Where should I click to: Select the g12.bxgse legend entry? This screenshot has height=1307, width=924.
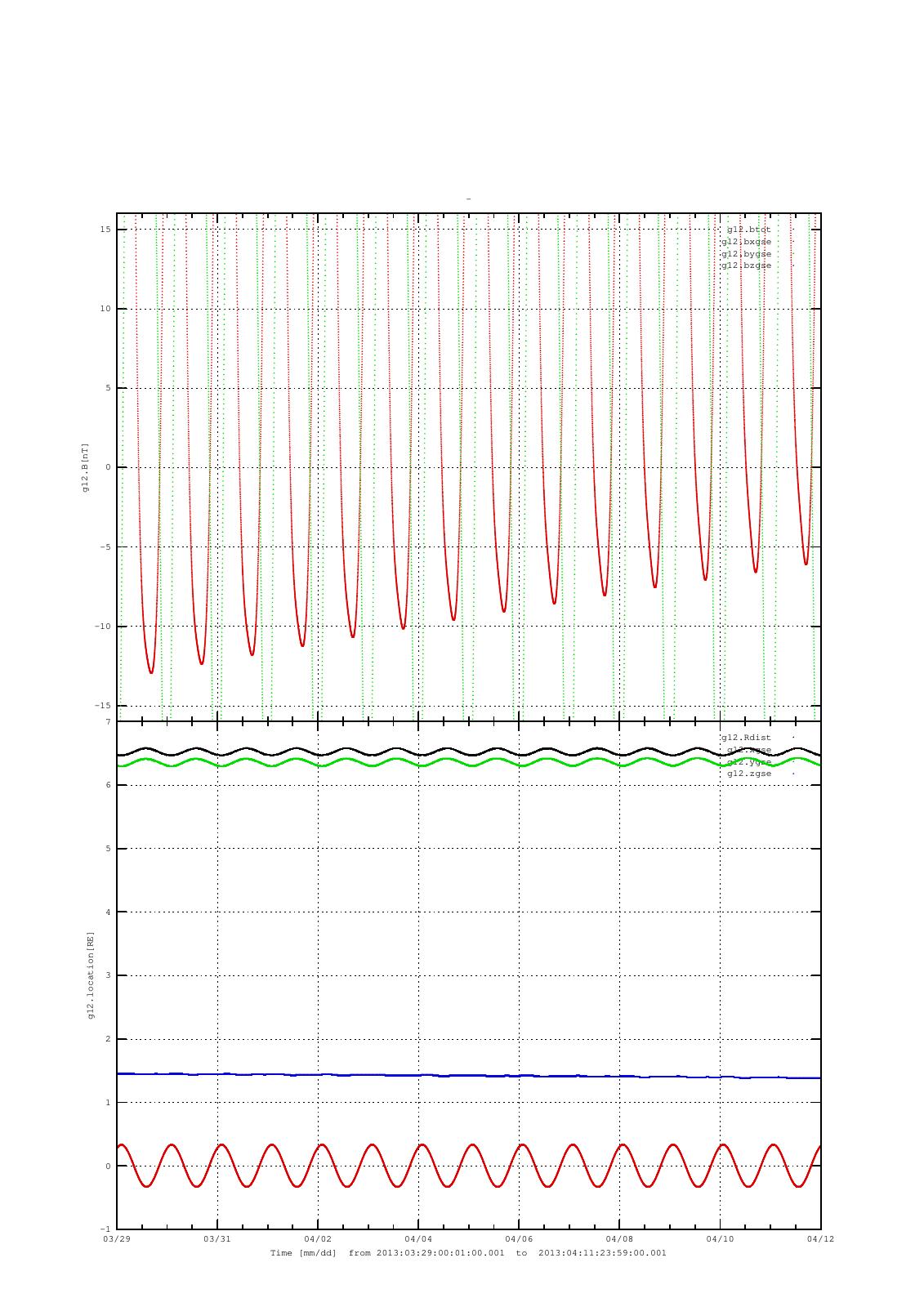pyautogui.click(x=746, y=242)
